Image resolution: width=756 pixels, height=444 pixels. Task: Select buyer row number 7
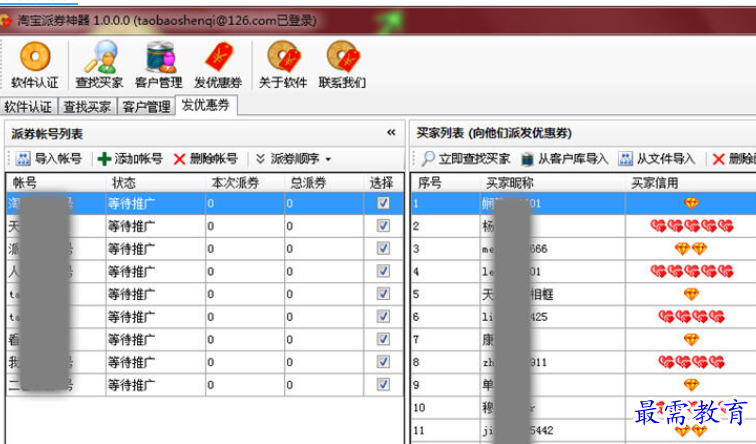pos(583,339)
